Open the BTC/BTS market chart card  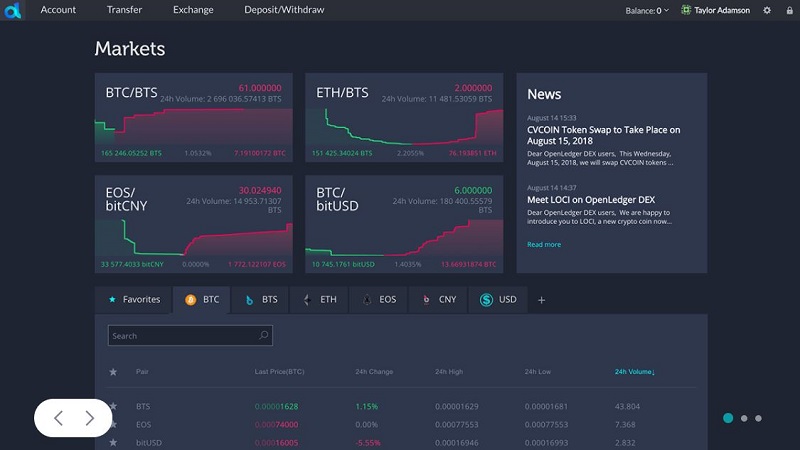click(x=193, y=117)
